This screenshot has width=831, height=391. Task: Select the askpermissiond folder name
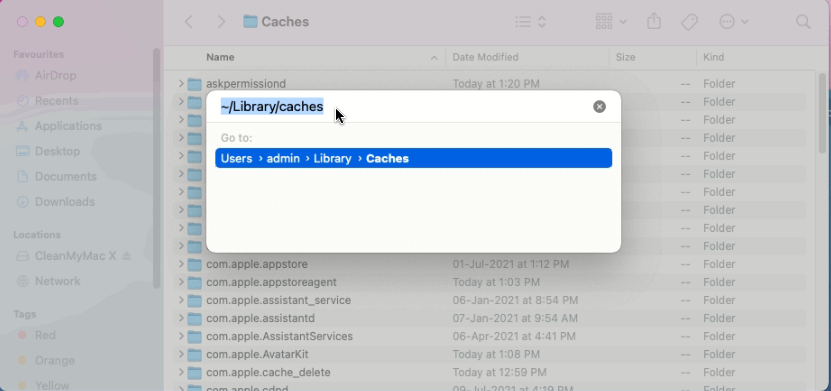246,84
